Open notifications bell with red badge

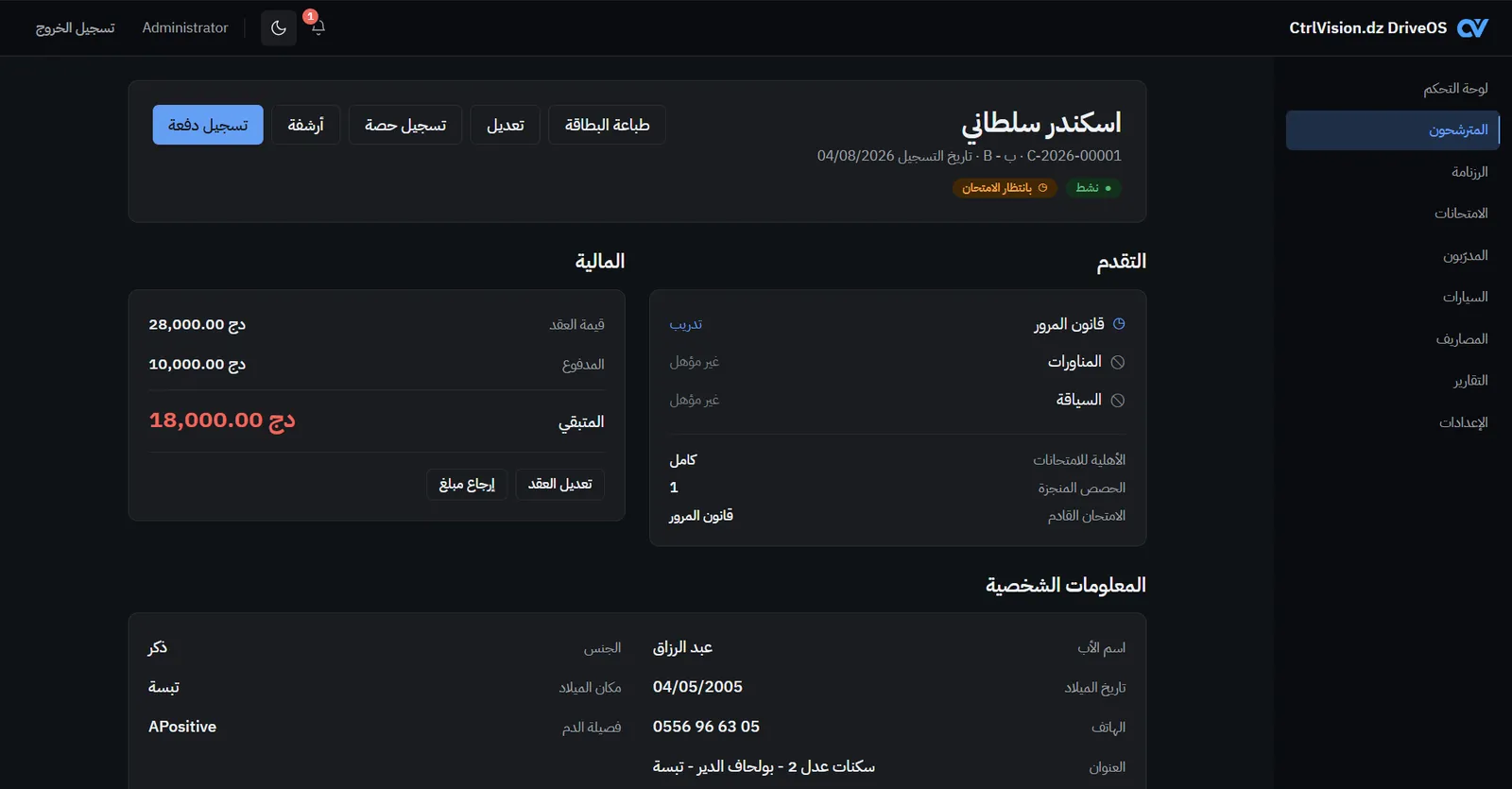point(318,26)
